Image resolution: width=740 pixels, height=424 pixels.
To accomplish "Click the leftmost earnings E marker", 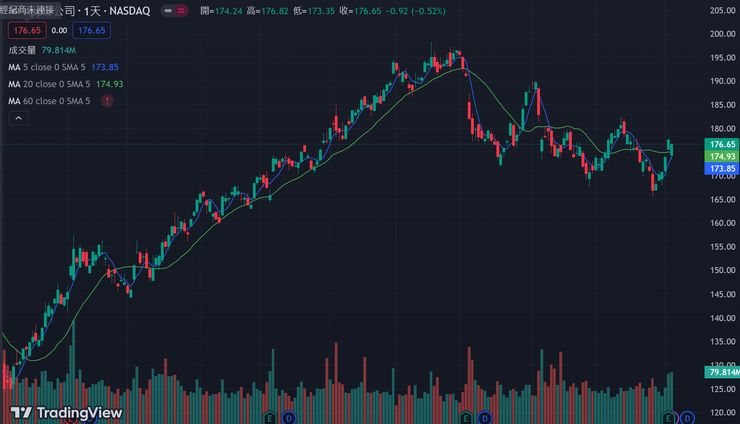I will pos(268,416).
